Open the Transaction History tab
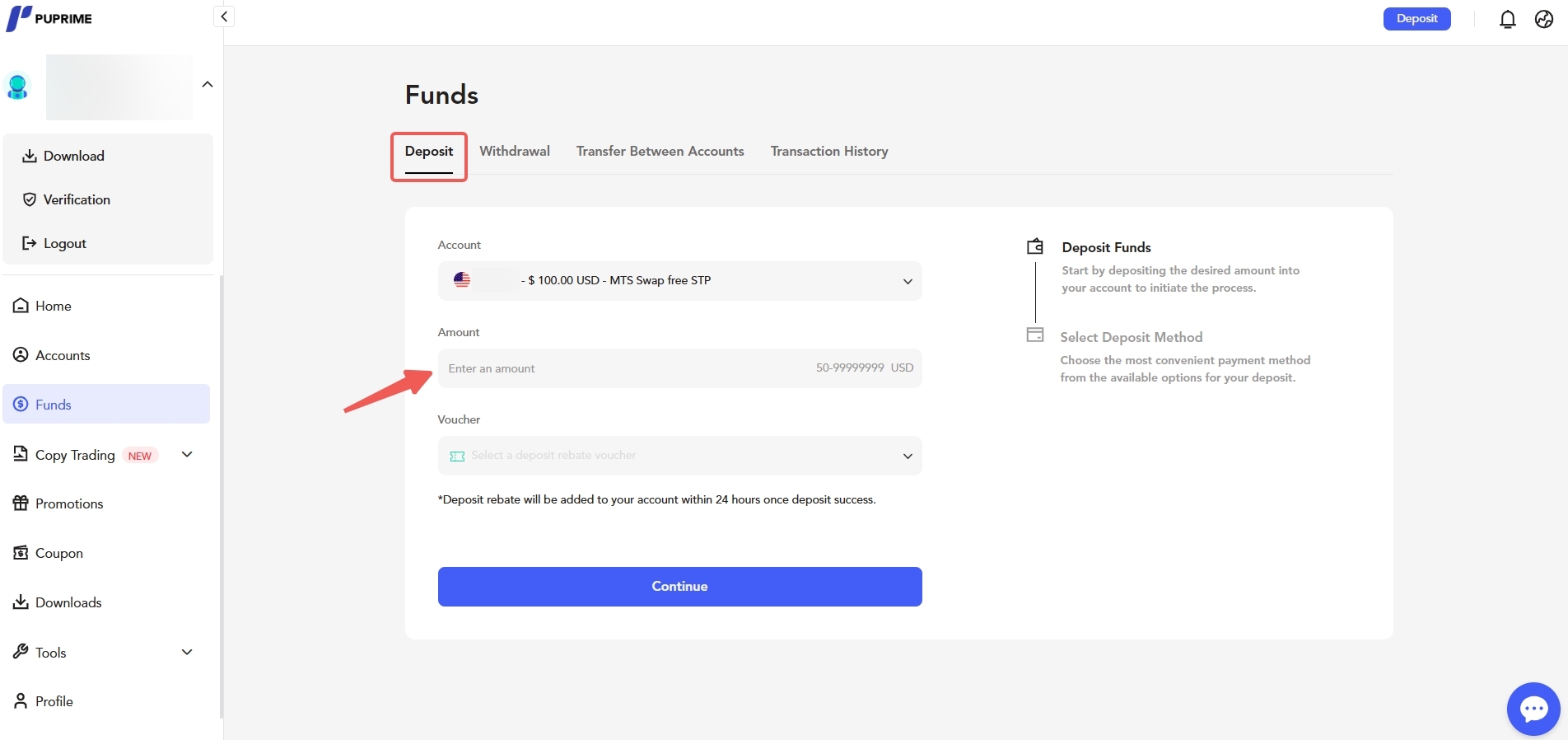Image resolution: width=1568 pixels, height=740 pixels. 828,152
